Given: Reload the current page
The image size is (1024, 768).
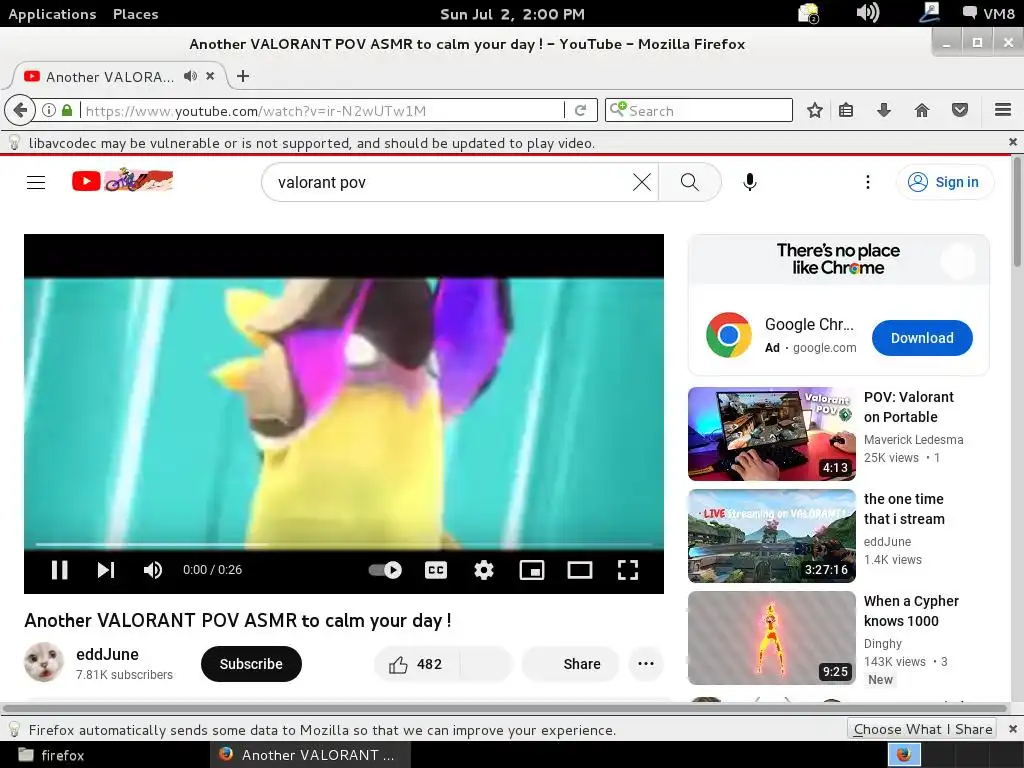Looking at the screenshot, I should [580, 110].
